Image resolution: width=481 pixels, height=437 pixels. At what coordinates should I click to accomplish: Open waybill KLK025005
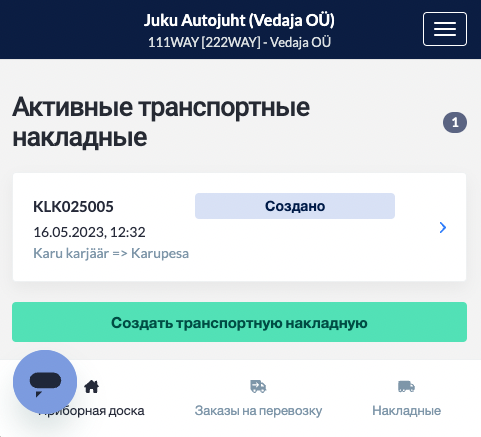click(73, 207)
